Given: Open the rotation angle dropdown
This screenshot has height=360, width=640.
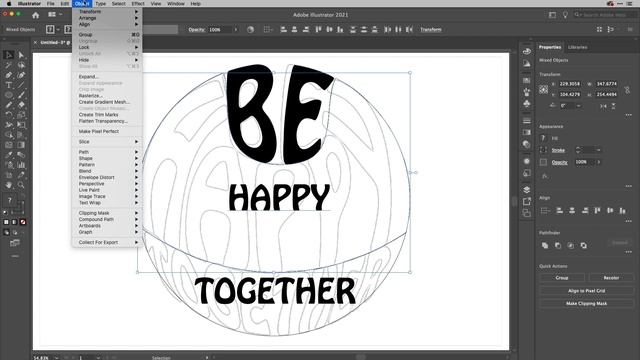Looking at the screenshot, I should pos(578,106).
